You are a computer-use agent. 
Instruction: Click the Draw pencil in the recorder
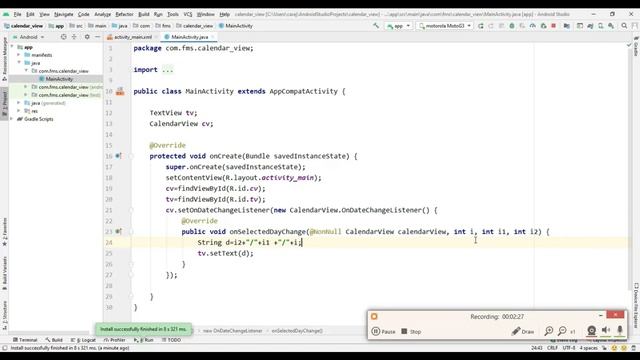523,331
